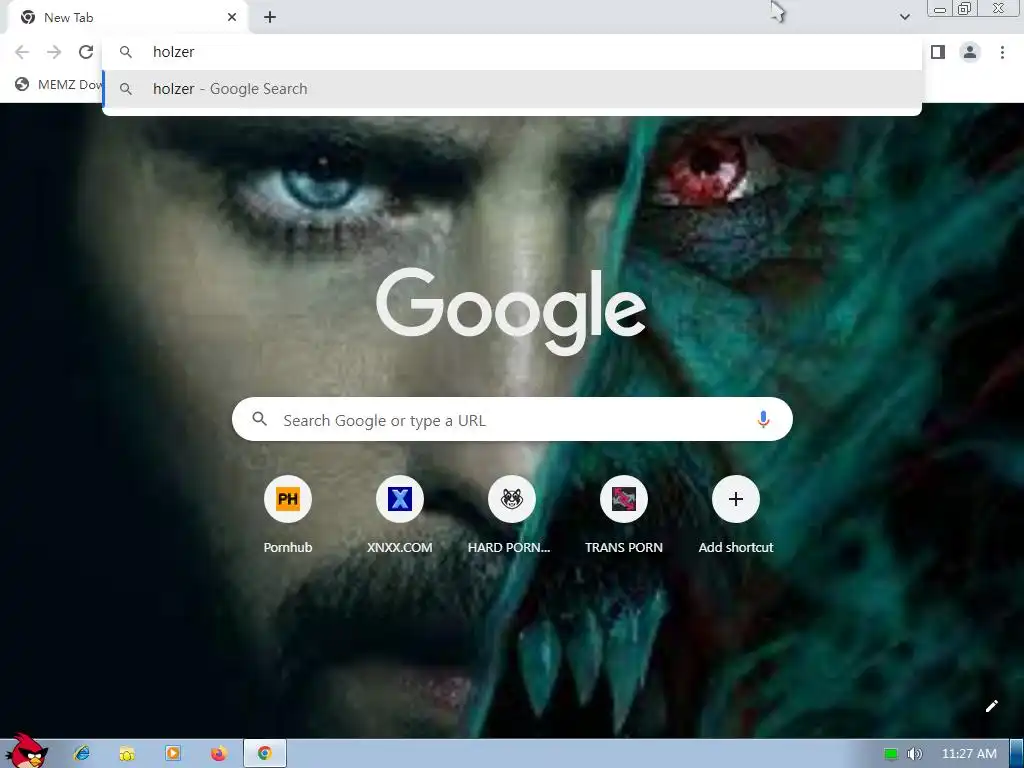Image resolution: width=1024 pixels, height=768 pixels.
Task: Open the Angry Birds start button
Action: (x=27, y=751)
